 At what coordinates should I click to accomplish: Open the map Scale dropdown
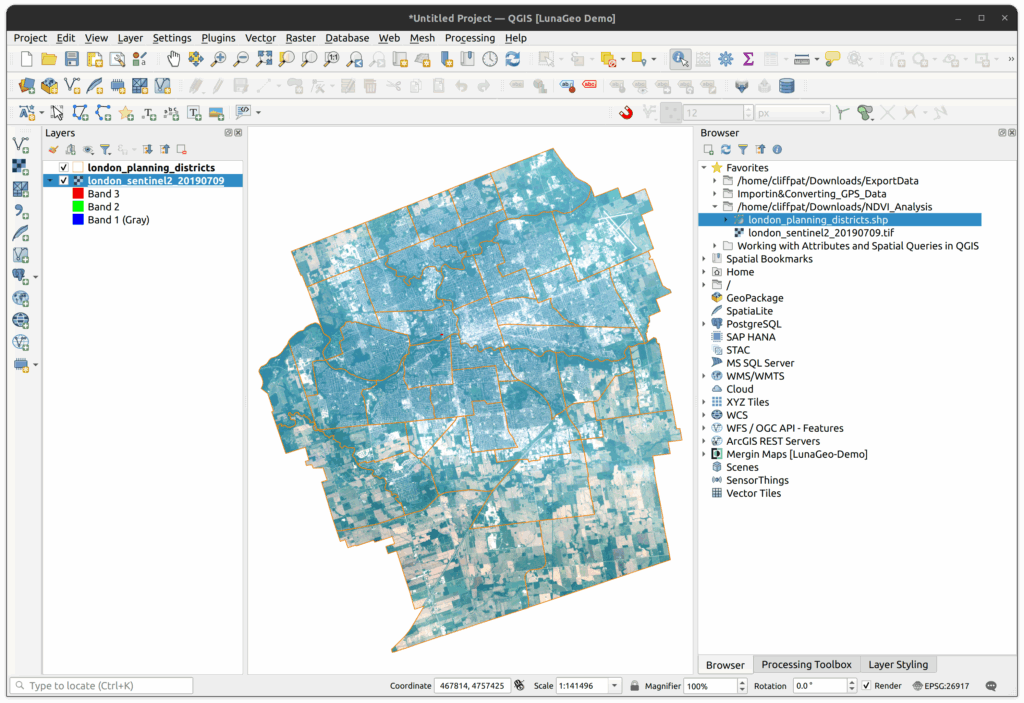coord(614,686)
